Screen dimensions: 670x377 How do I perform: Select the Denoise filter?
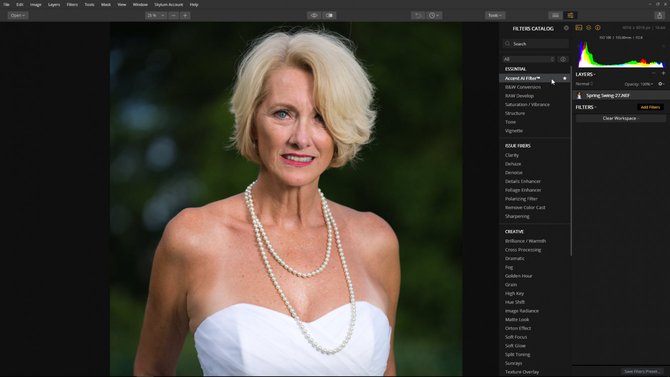pyautogui.click(x=514, y=173)
